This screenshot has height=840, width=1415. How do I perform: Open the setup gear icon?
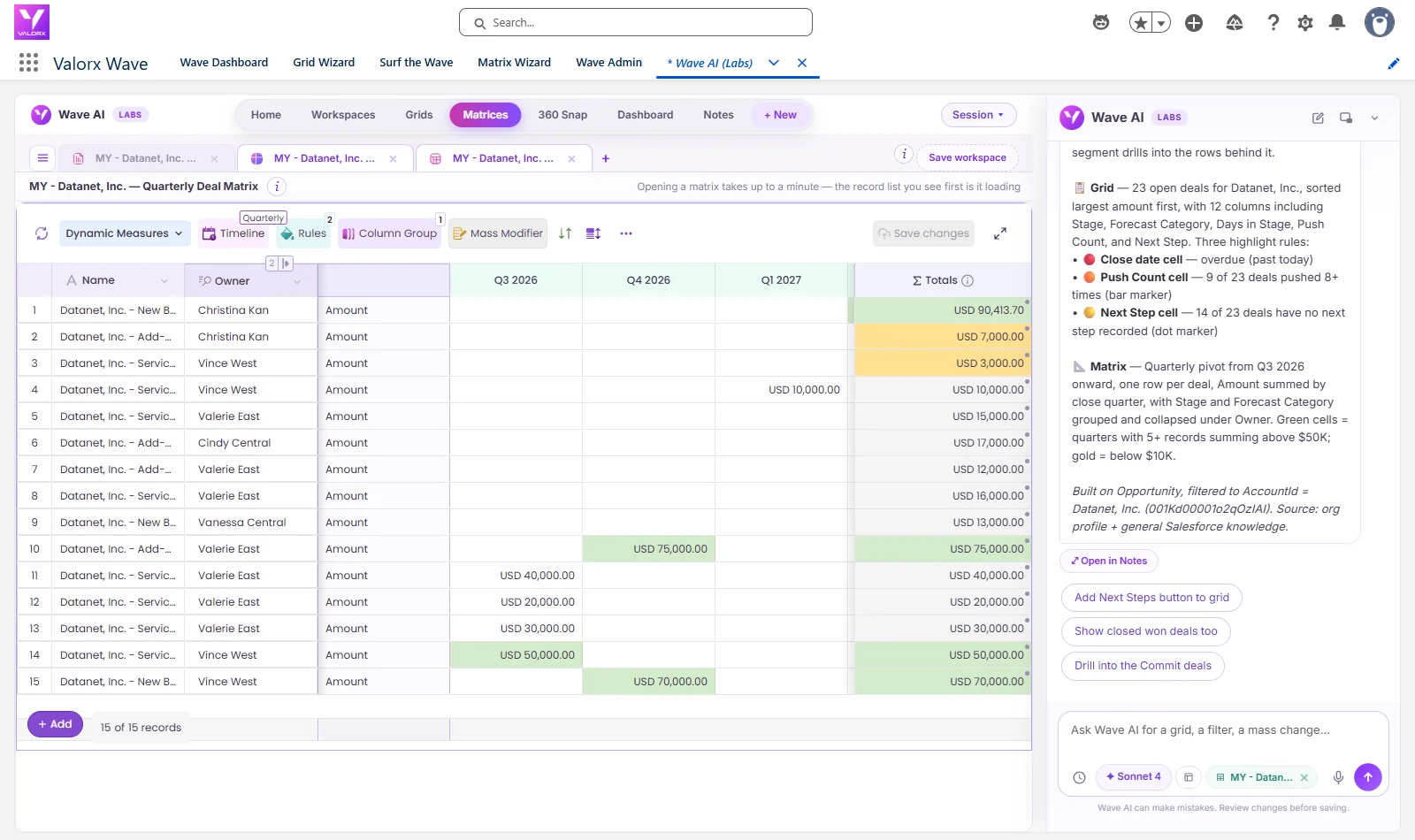[1305, 23]
